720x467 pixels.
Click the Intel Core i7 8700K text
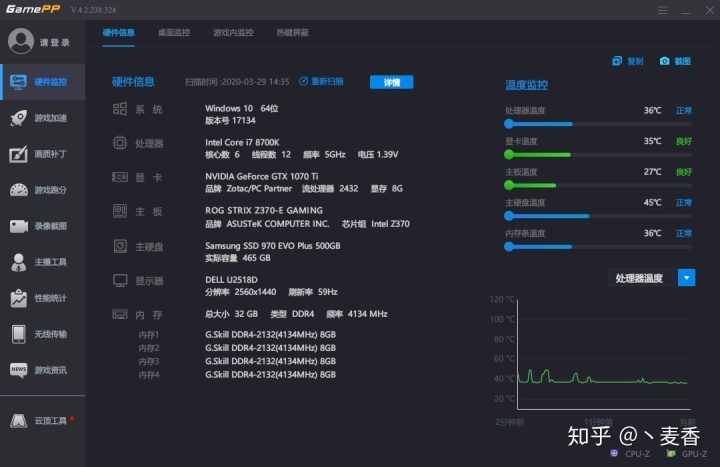click(242, 142)
